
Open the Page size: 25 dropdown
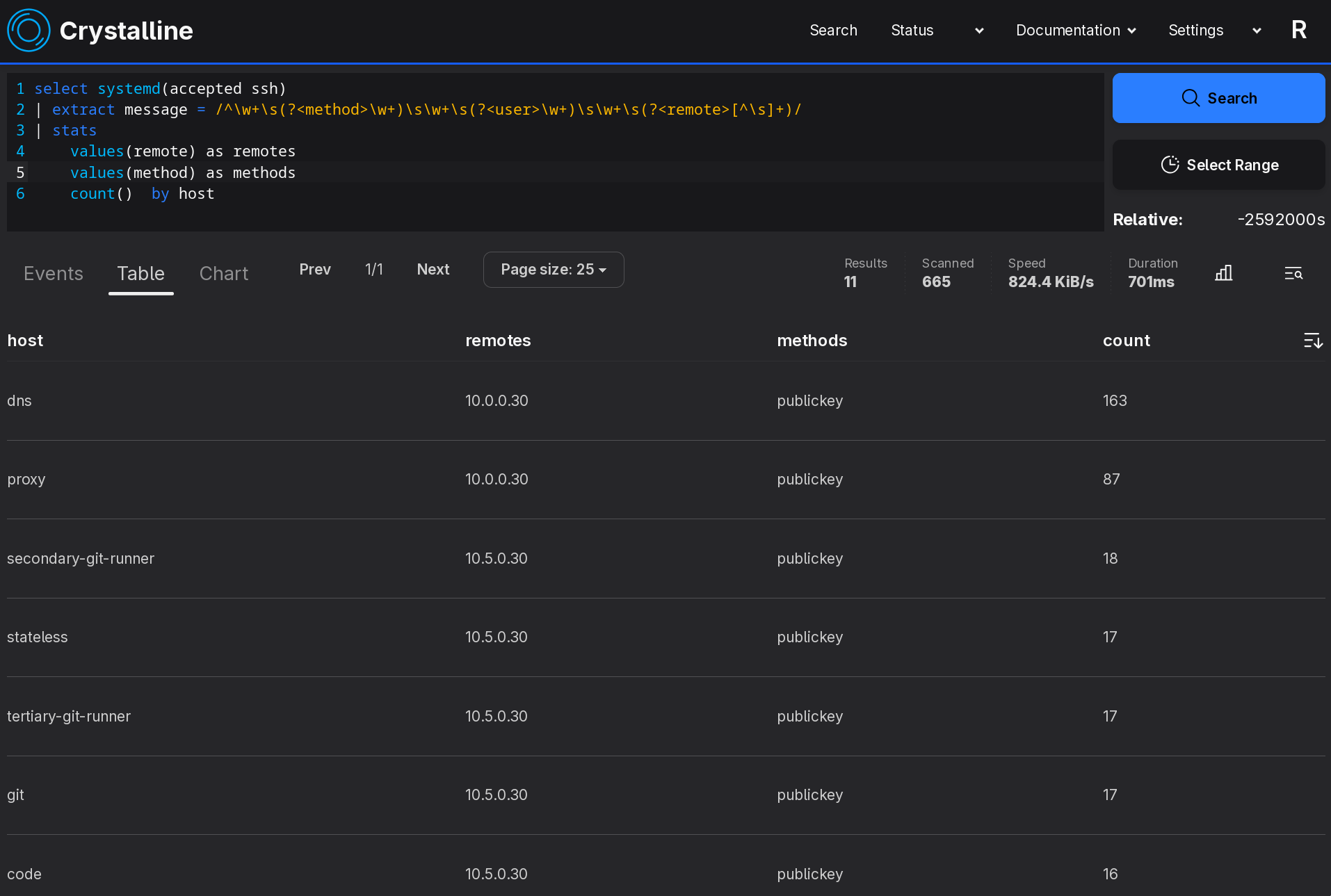(554, 270)
